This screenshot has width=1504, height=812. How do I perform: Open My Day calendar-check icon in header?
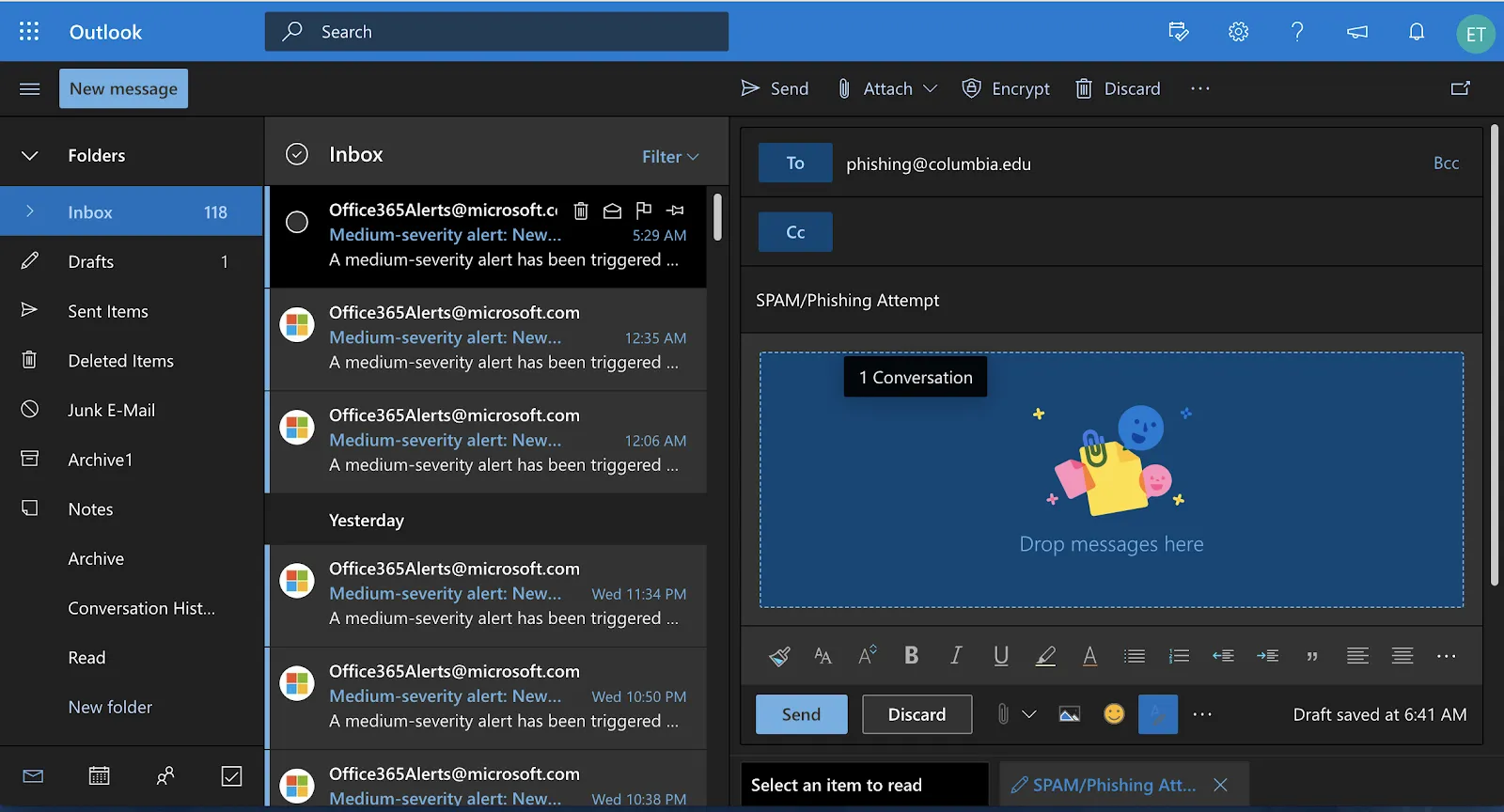coord(1178,31)
